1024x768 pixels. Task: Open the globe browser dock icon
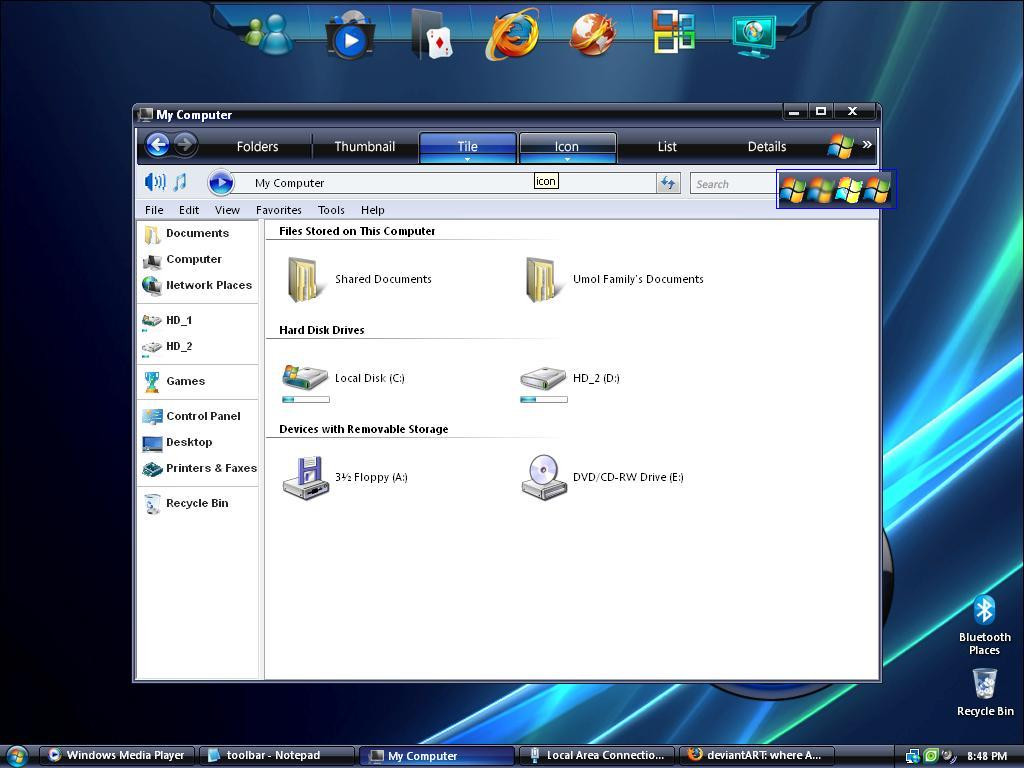coord(592,34)
